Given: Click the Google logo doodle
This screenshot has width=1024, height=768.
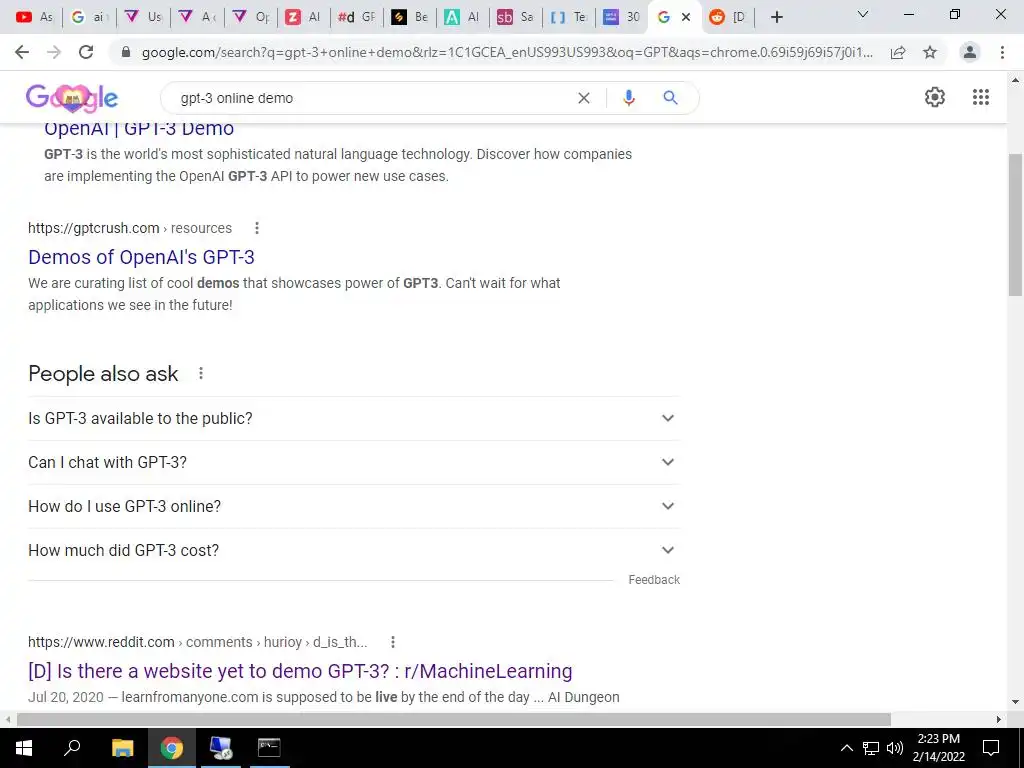Looking at the screenshot, I should (x=72, y=98).
